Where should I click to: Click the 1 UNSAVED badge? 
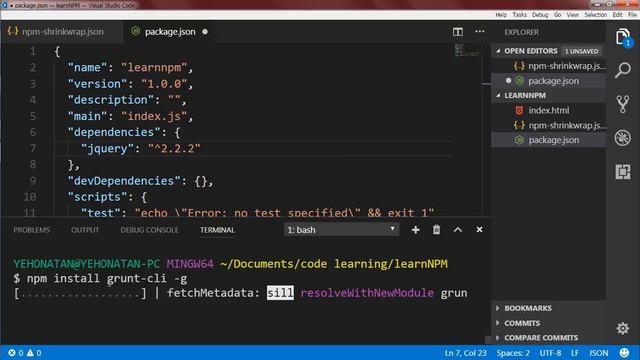pyautogui.click(x=581, y=51)
